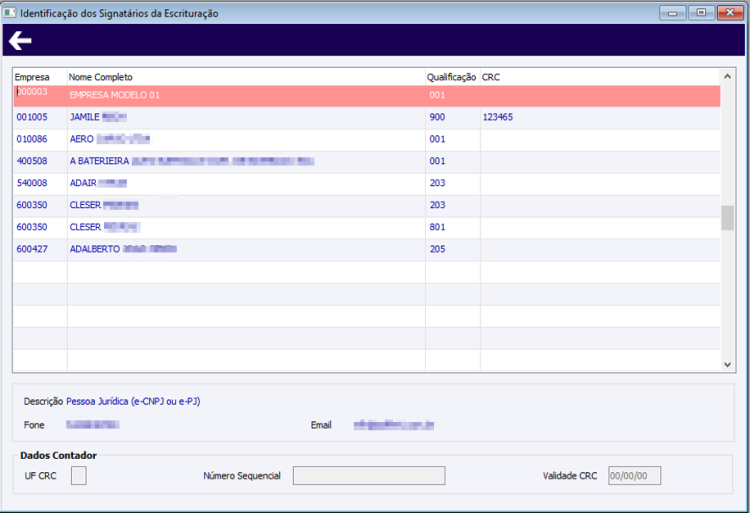
Task: Go back using the white arrow icon
Action: [20, 40]
